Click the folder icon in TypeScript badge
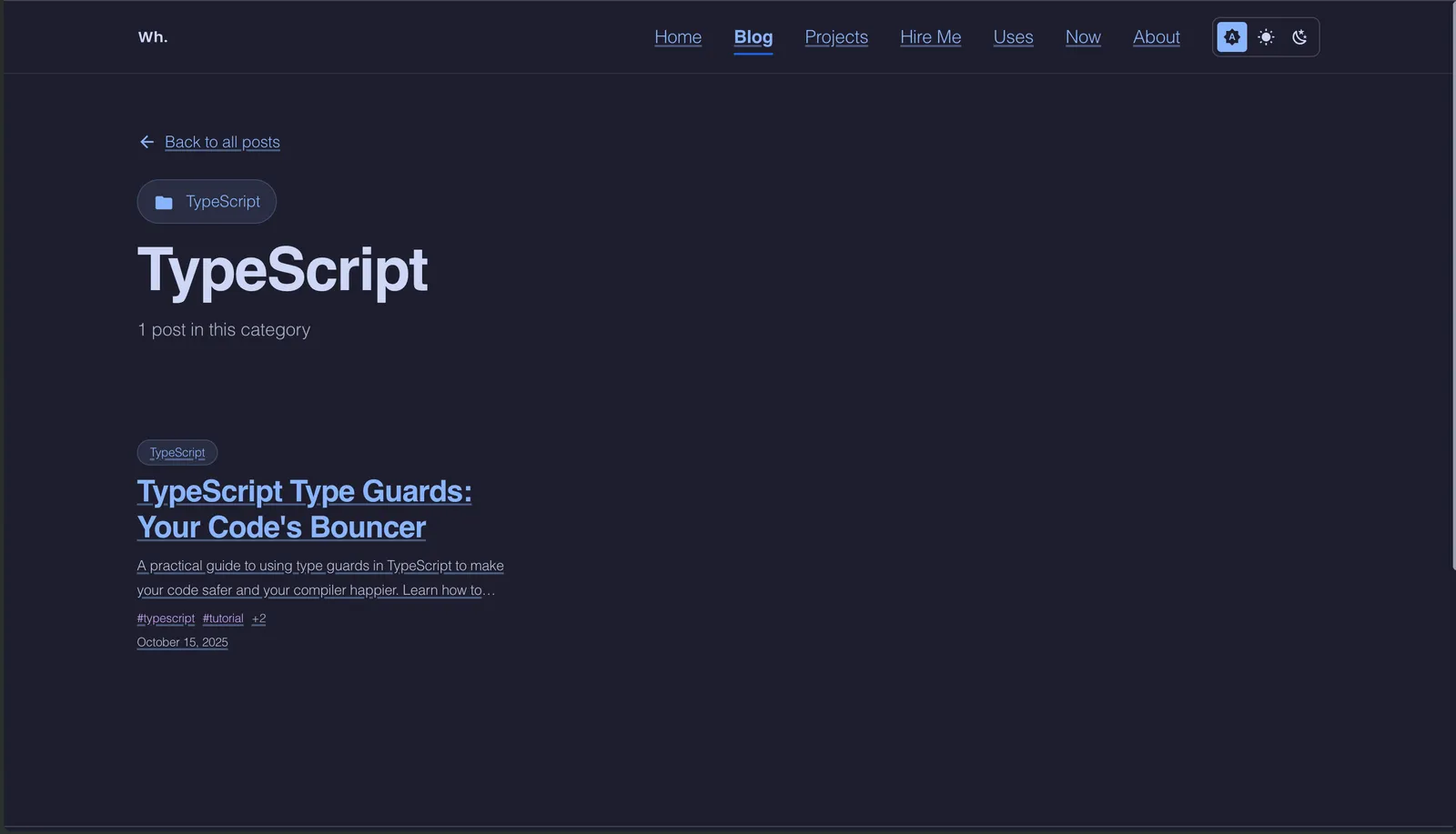 [164, 202]
